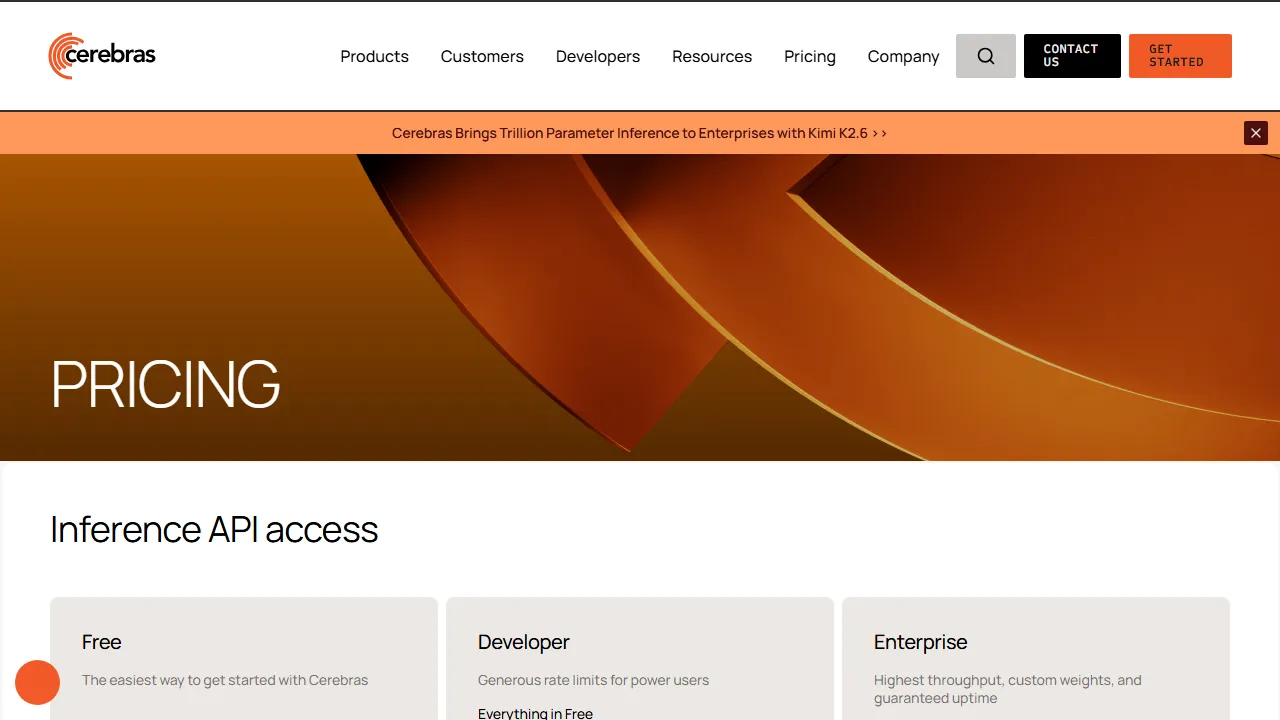This screenshot has height=720, width=1280.
Task: Open the search icon button
Action: click(x=986, y=56)
